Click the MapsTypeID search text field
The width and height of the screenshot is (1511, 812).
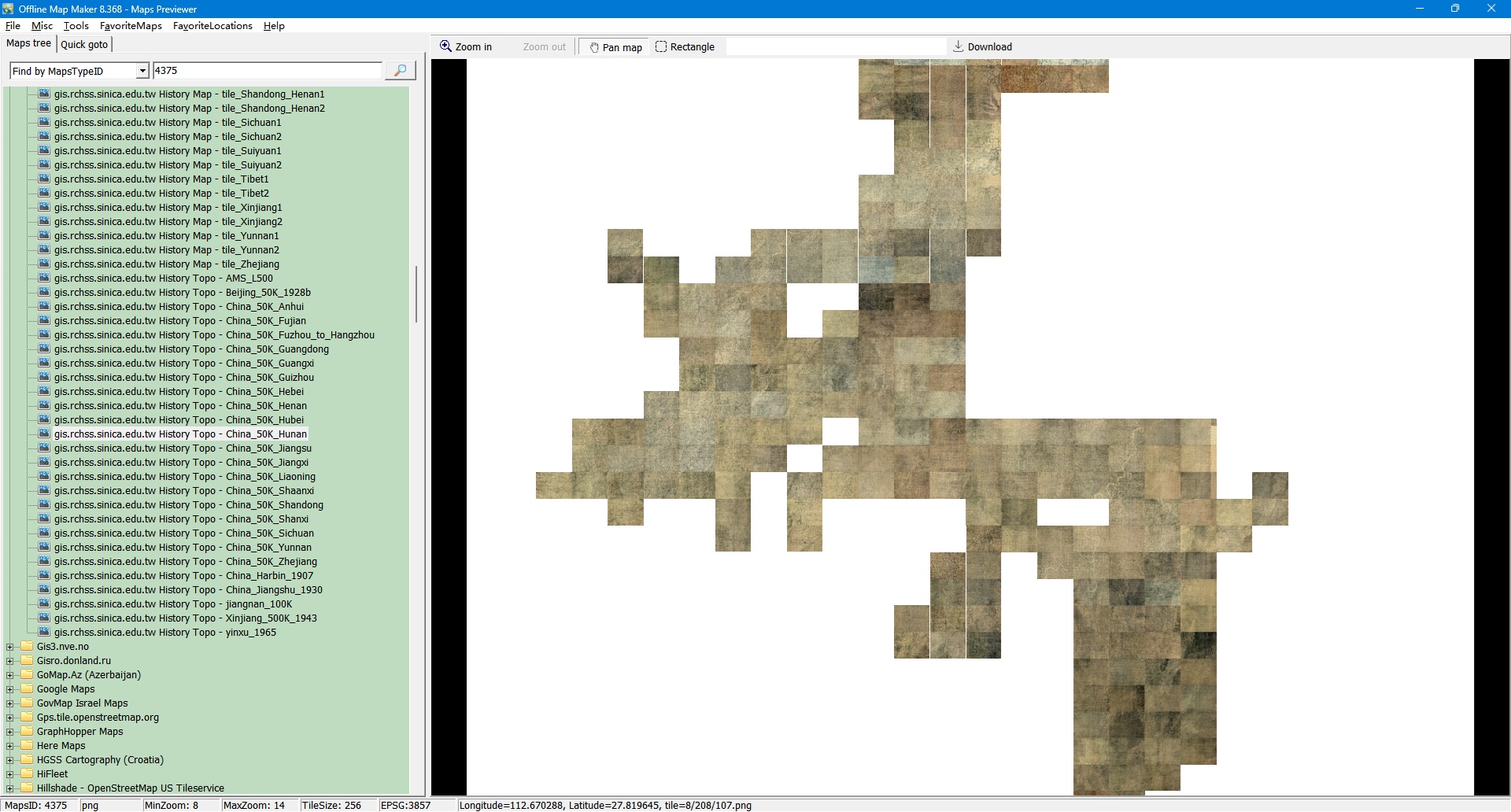[268, 71]
